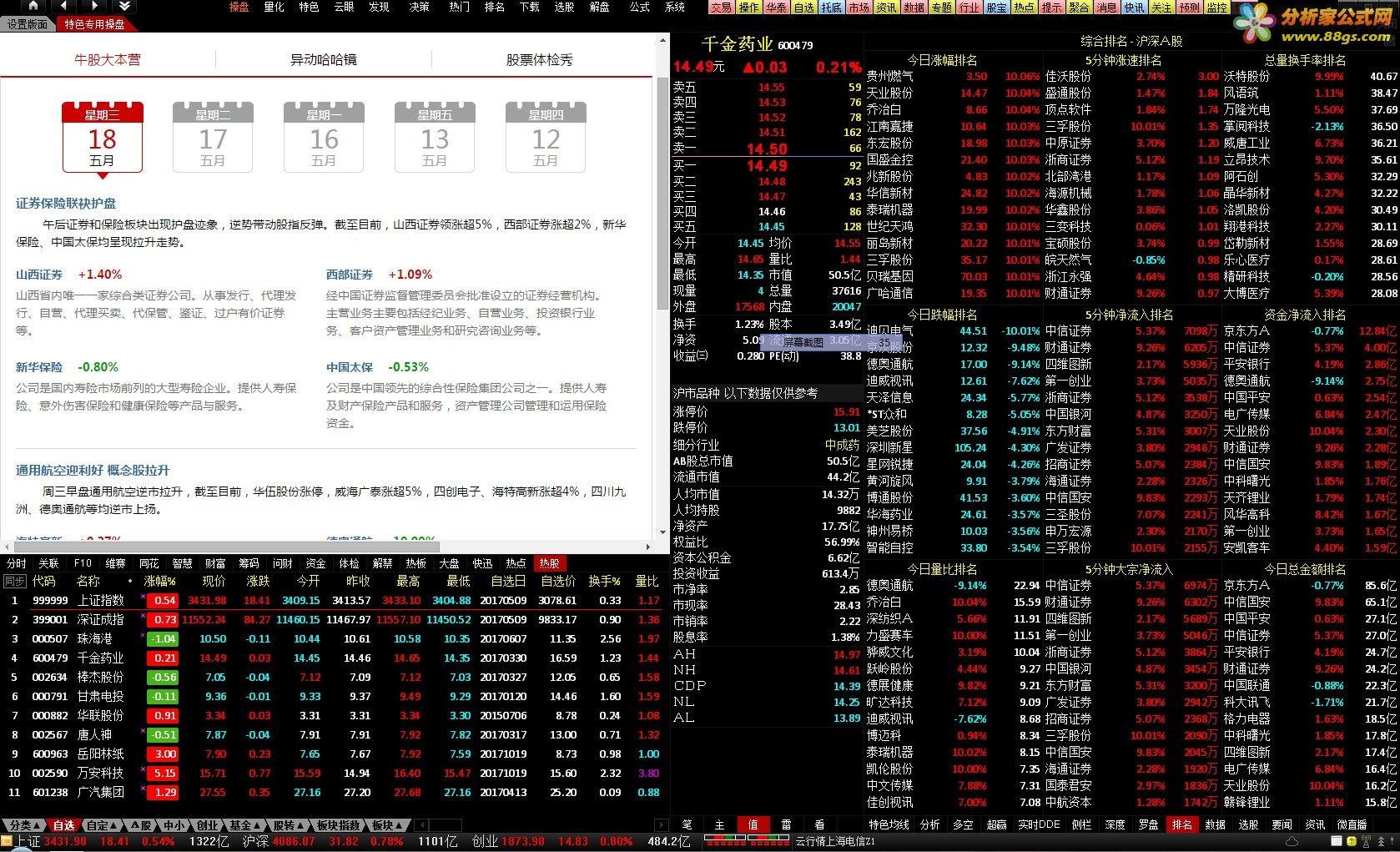Click the 交易 colored toolbar button
This screenshot has width=1400, height=852.
tap(722, 8)
